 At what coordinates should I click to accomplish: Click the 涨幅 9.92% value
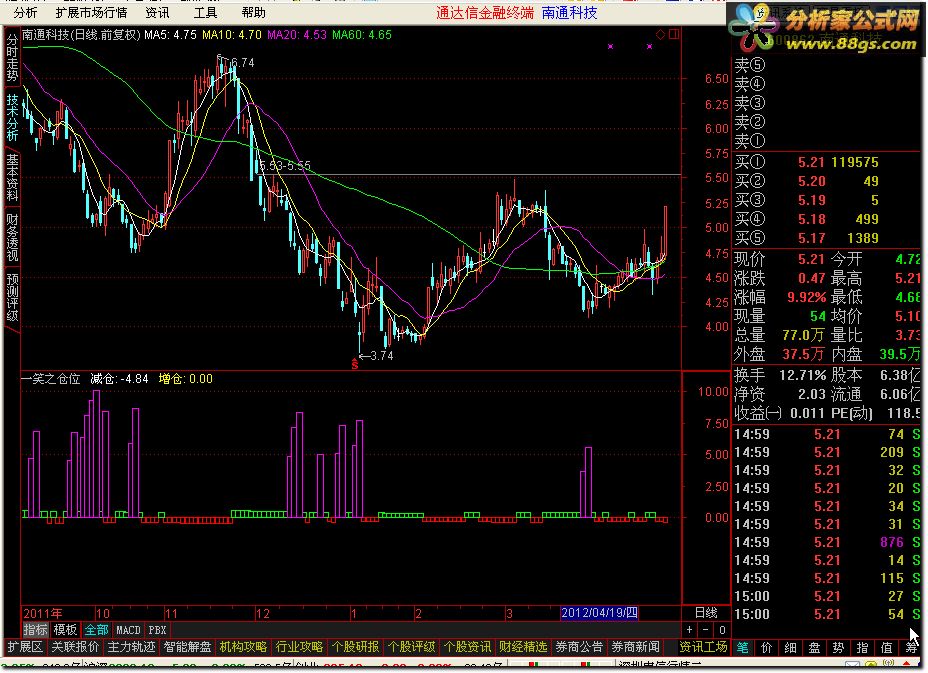pos(806,297)
